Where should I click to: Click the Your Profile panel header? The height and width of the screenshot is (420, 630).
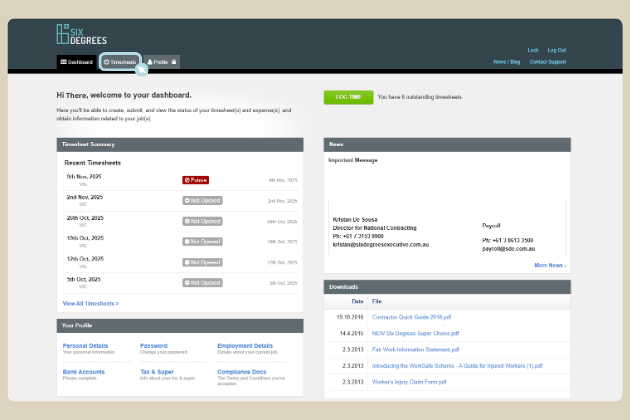[180, 326]
